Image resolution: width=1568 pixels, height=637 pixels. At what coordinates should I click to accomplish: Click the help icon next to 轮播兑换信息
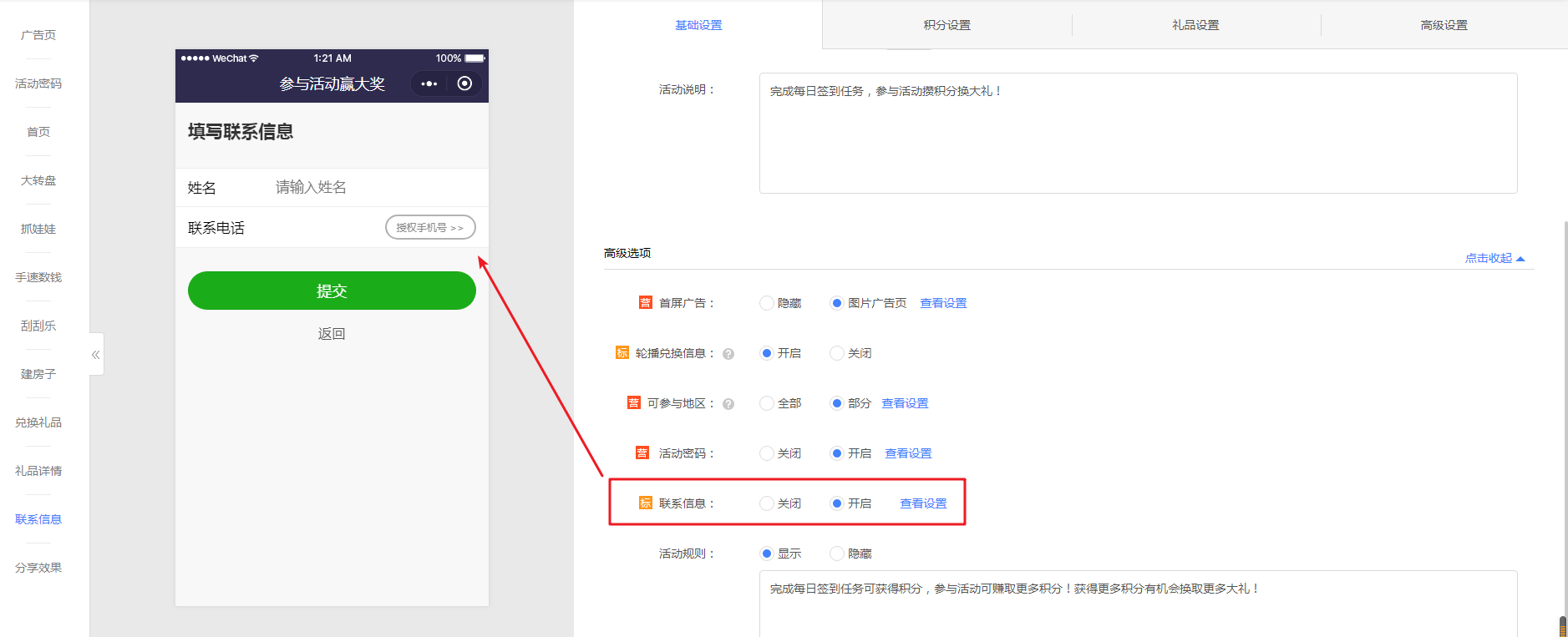[x=728, y=354]
